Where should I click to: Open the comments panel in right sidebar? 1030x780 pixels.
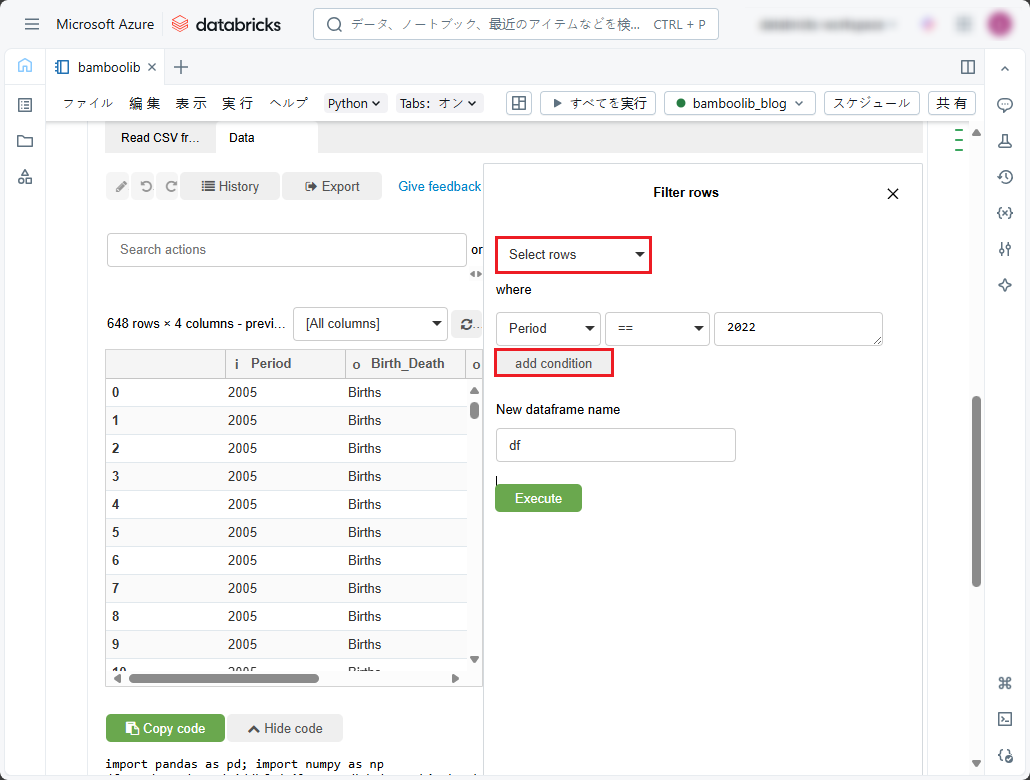[x=1005, y=105]
